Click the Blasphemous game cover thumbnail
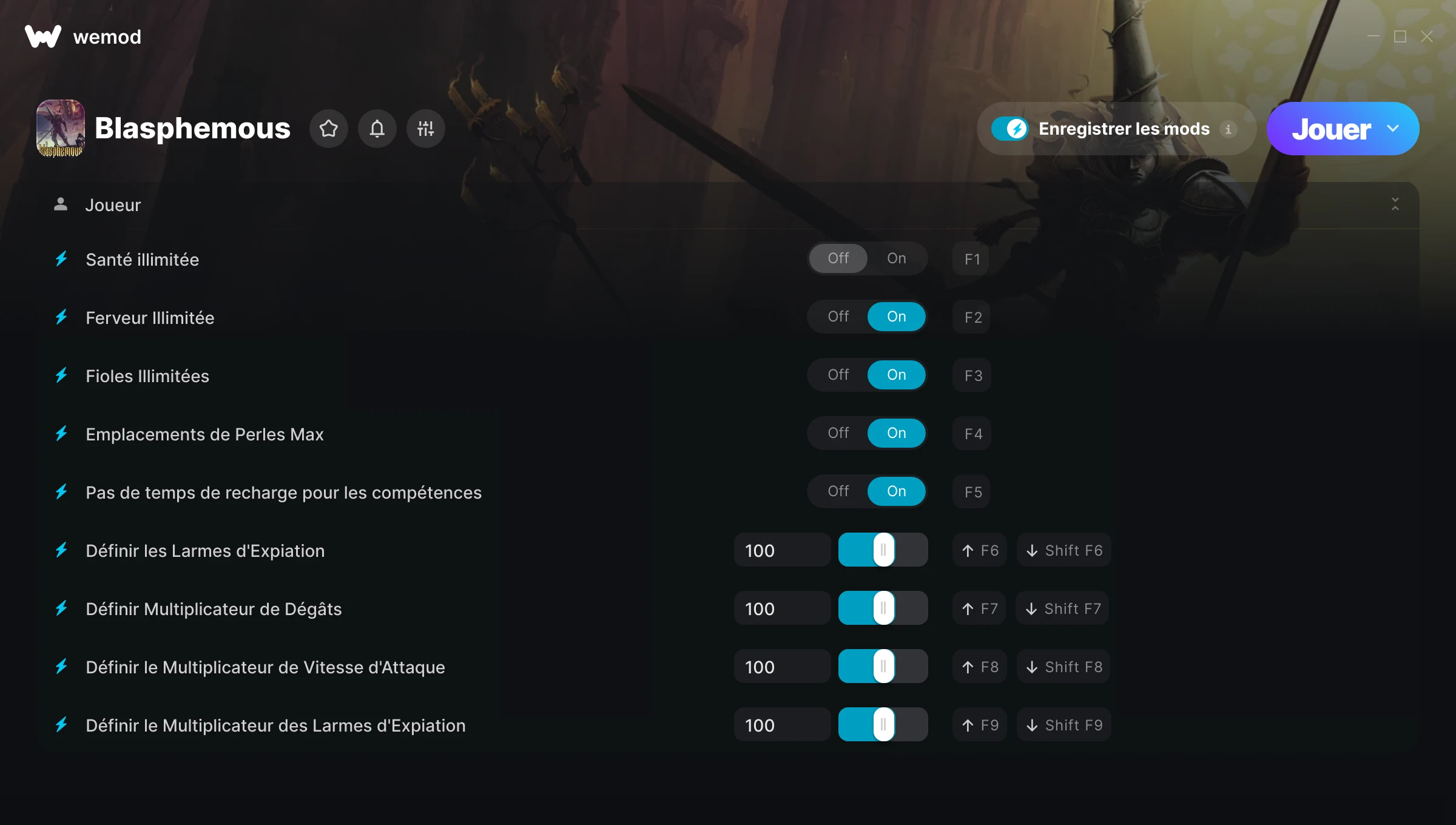The image size is (1456, 825). click(x=61, y=129)
